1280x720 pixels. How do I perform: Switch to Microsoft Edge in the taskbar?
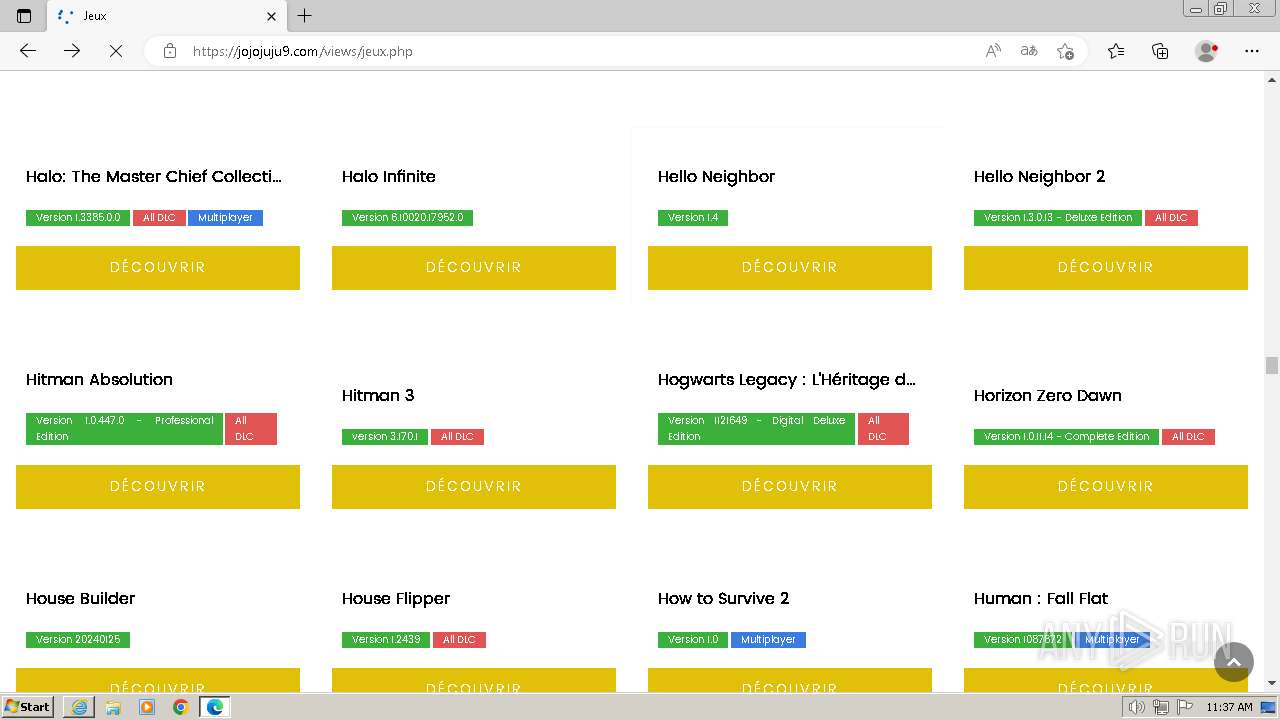tap(215, 707)
